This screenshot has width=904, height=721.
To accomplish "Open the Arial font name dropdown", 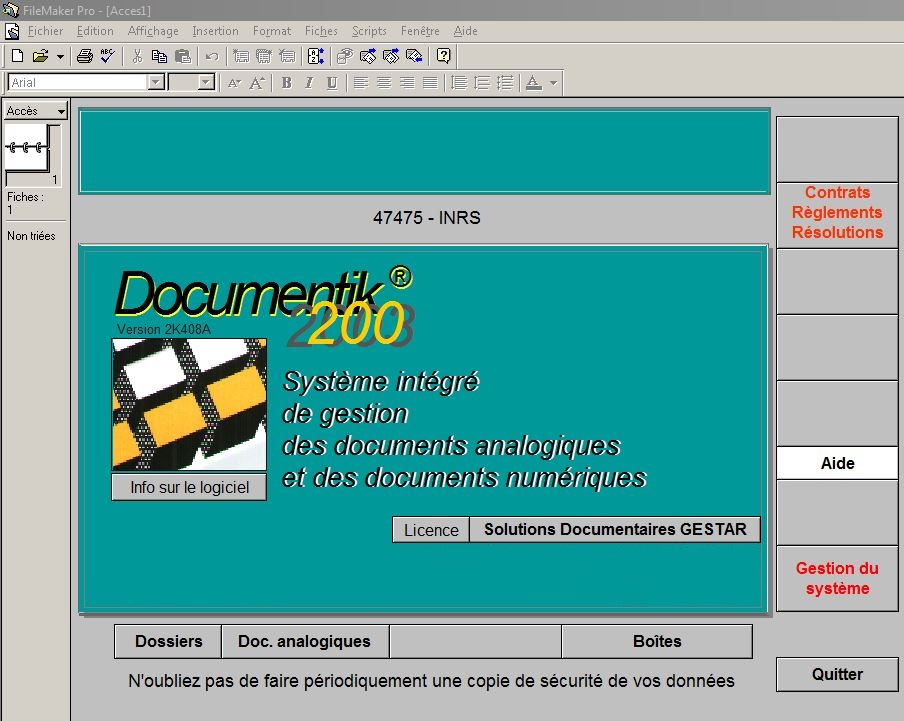I will 156,82.
